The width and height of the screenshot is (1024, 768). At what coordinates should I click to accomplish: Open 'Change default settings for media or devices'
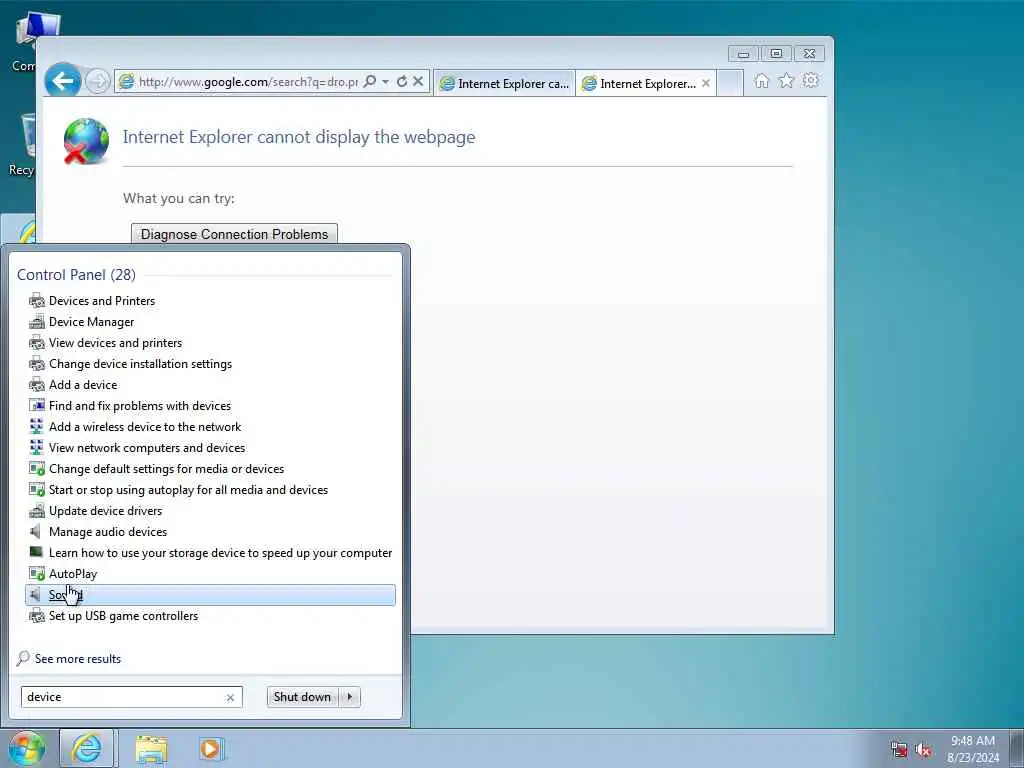coord(167,469)
